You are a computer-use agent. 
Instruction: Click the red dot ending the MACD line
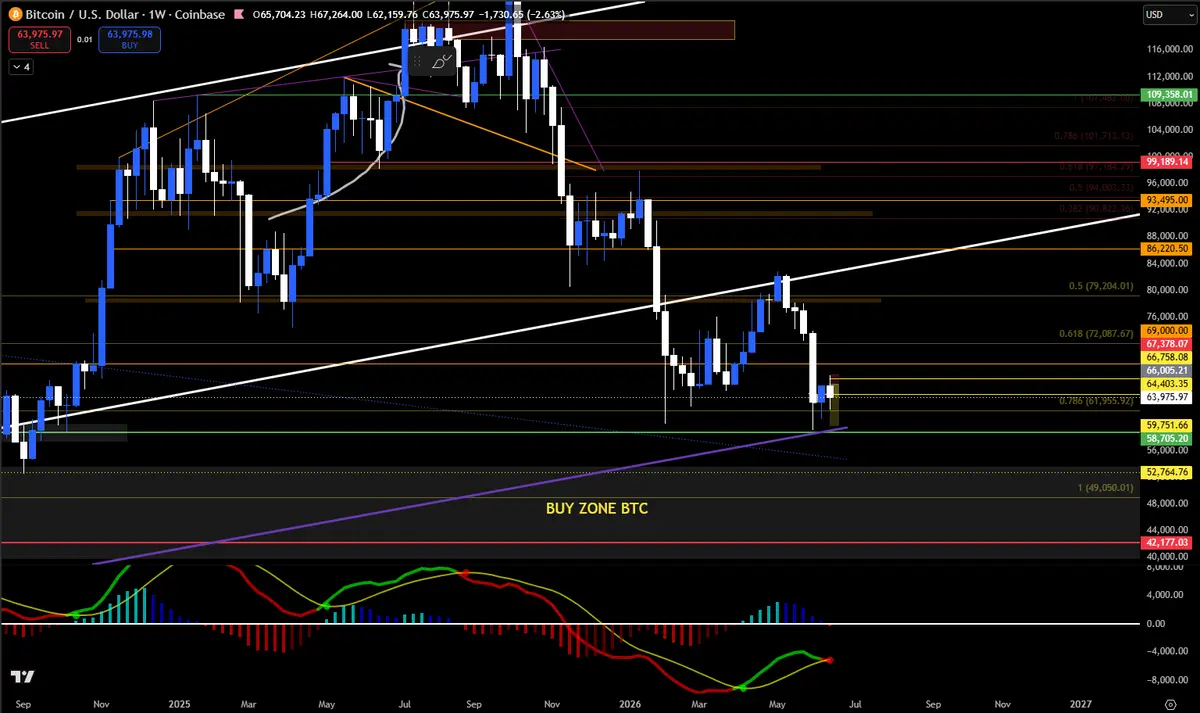(x=831, y=660)
